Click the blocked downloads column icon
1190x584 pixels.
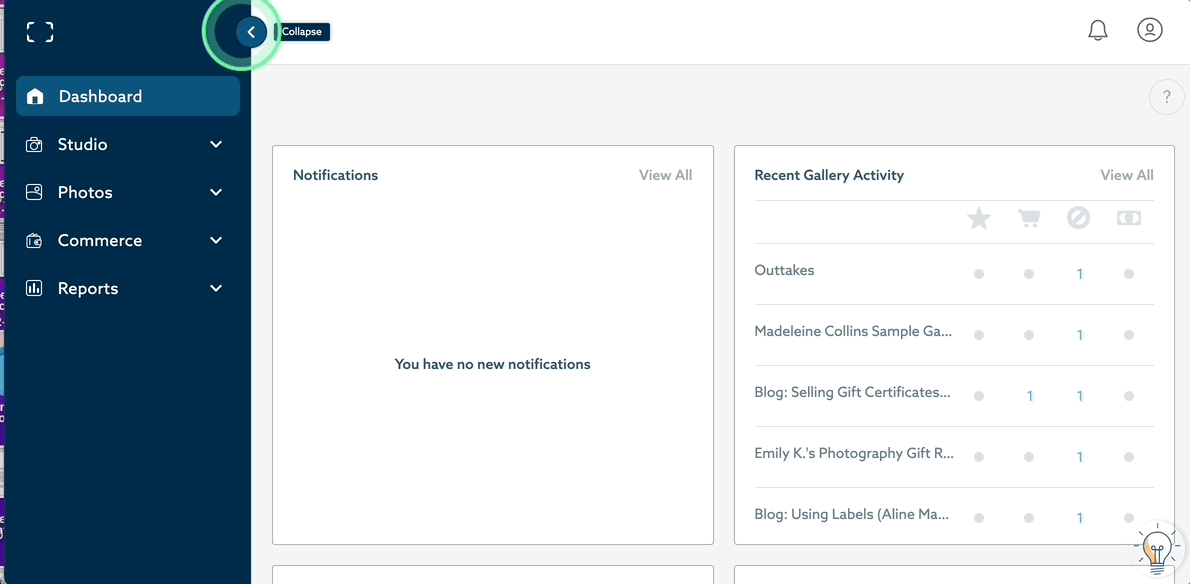point(1078,218)
